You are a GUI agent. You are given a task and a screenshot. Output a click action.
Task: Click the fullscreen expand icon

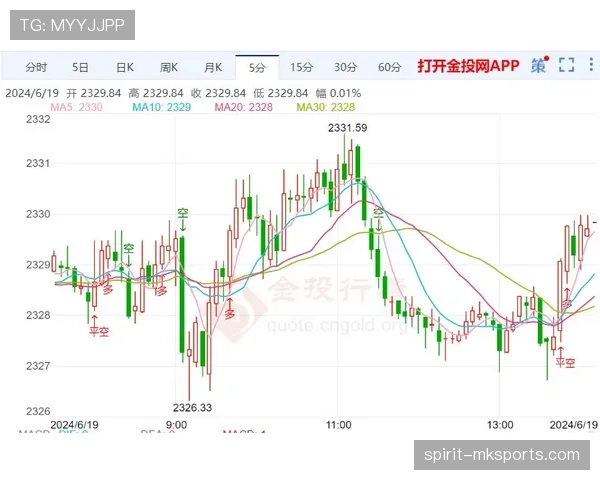[566, 66]
